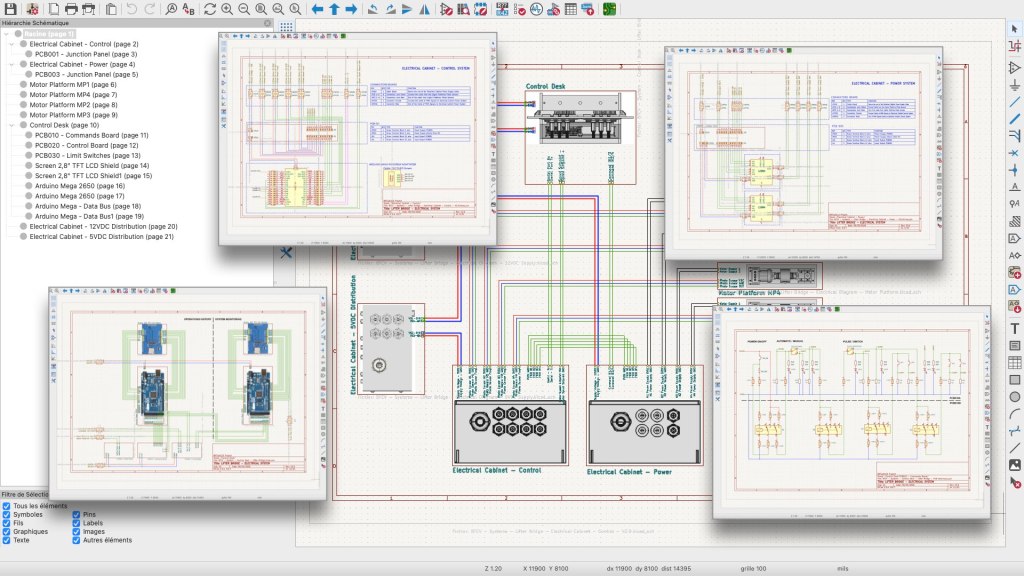This screenshot has width=1024, height=576.
Task: Open the PCB editor icon
Action: [x=610, y=9]
